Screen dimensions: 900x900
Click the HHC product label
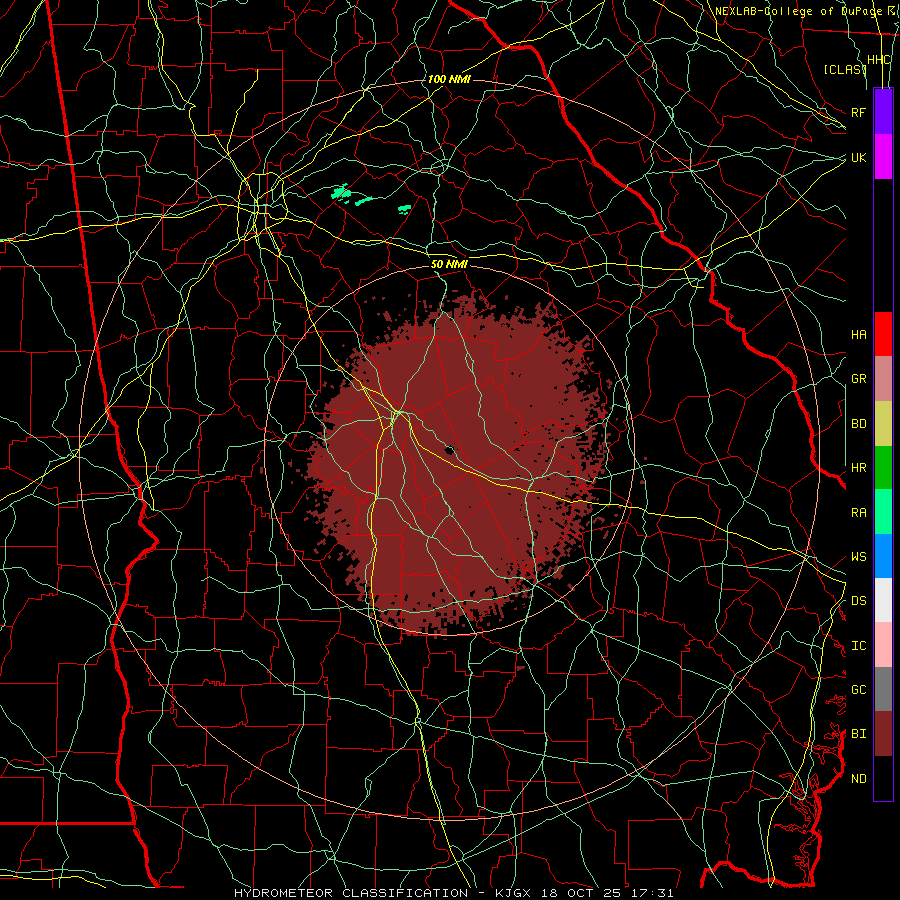(x=878, y=60)
